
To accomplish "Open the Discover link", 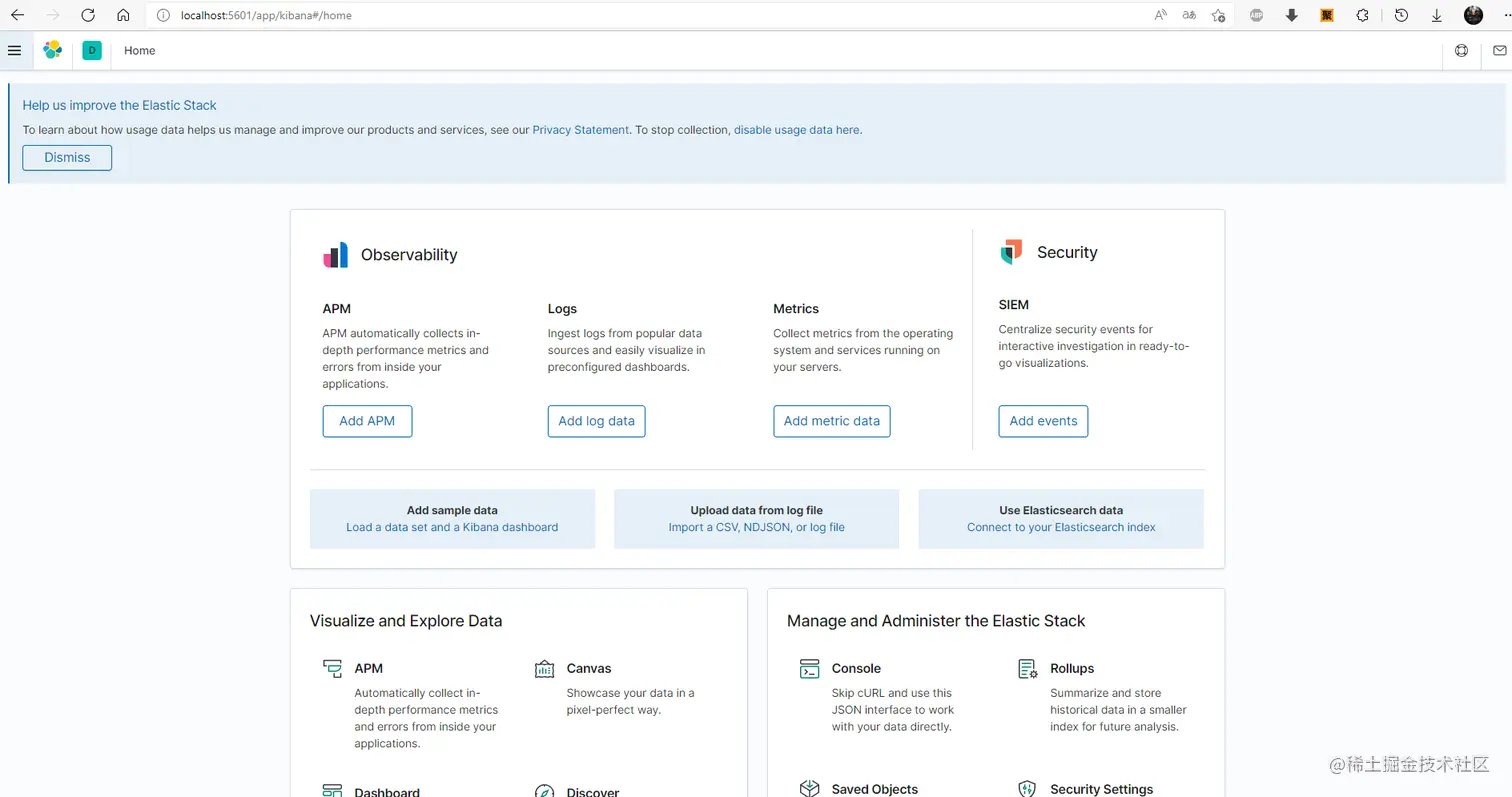I will 593,791.
